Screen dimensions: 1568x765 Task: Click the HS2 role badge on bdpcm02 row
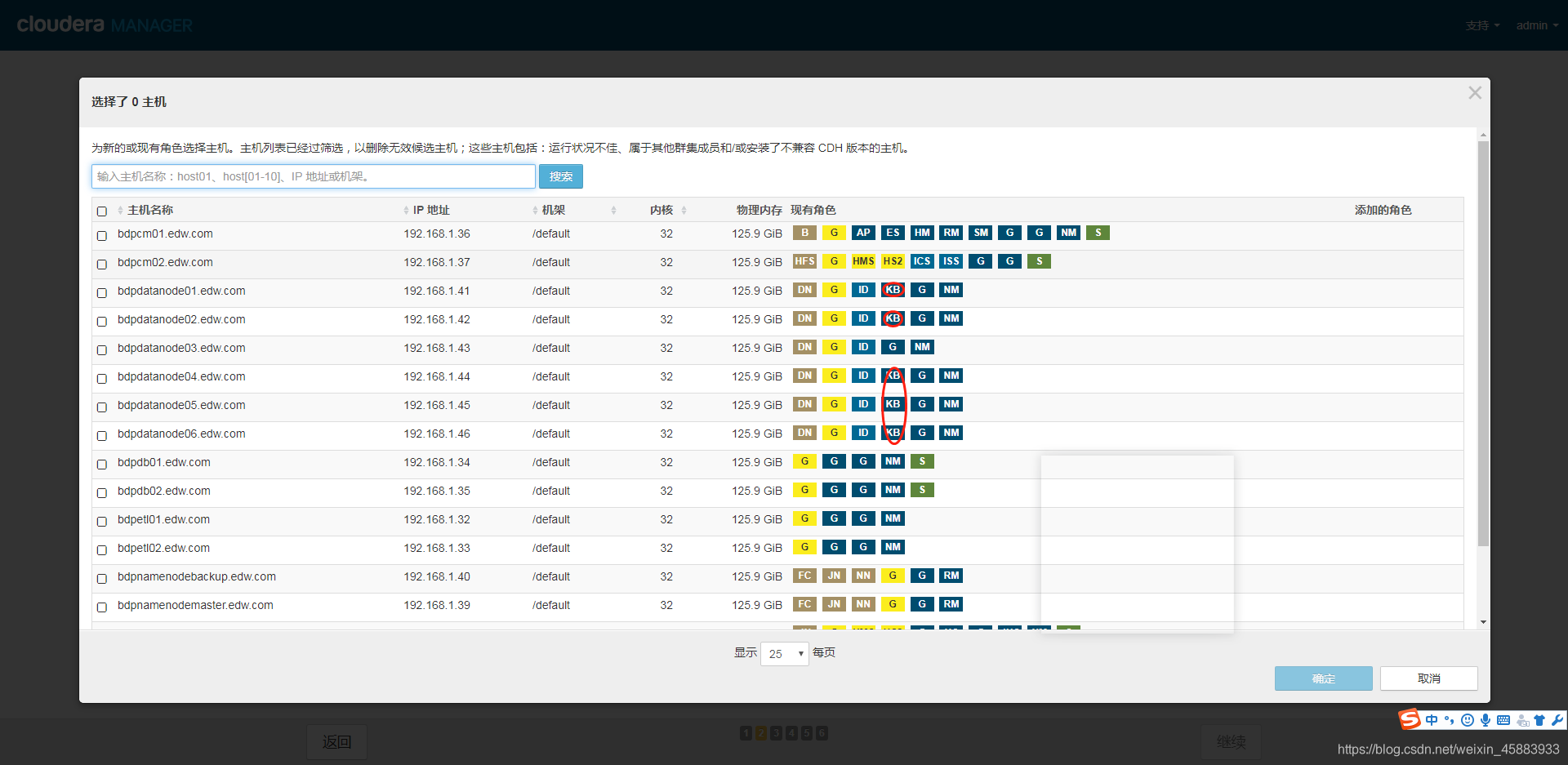(893, 261)
